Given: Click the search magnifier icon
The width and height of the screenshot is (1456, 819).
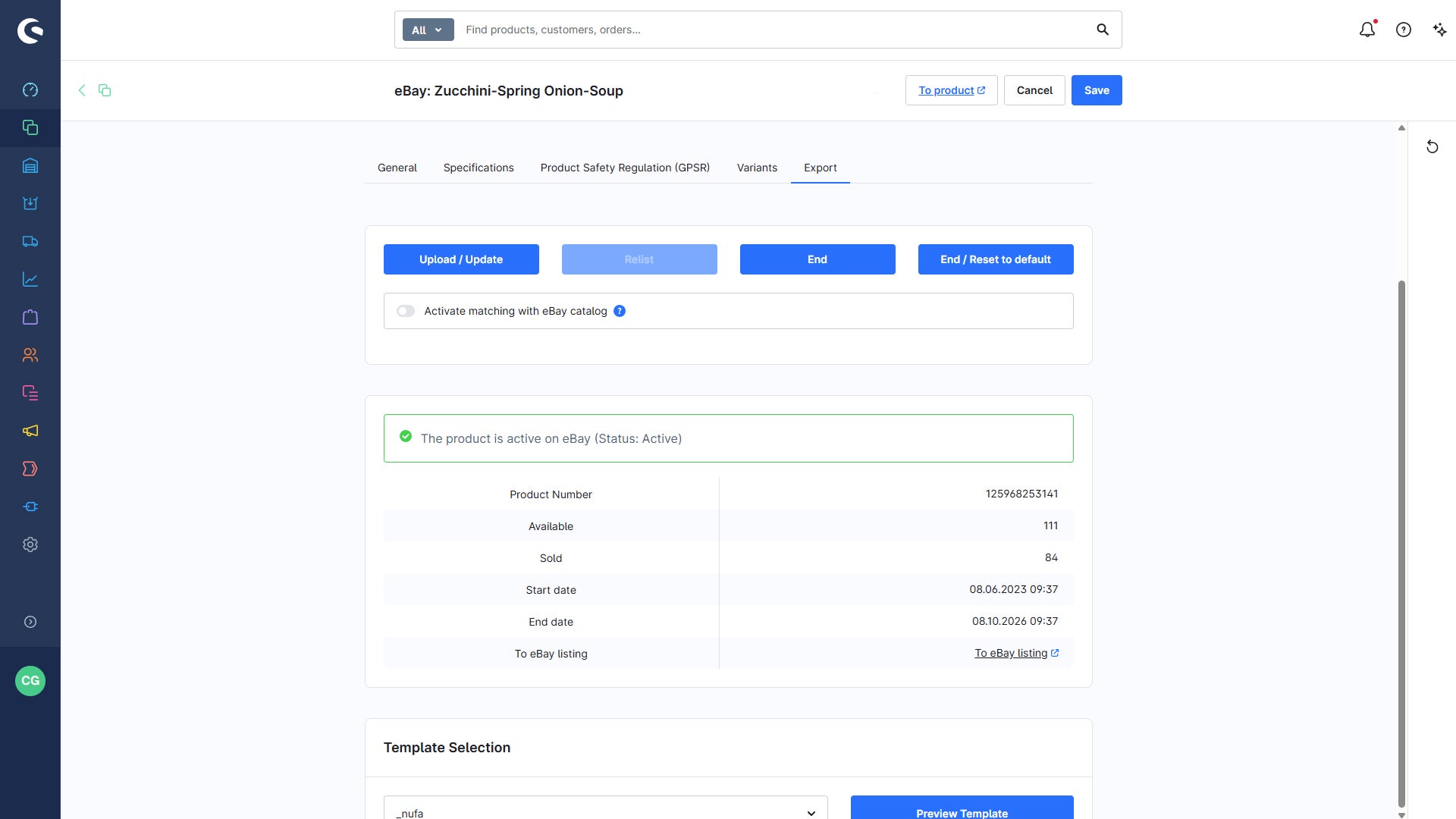Looking at the screenshot, I should pyautogui.click(x=1103, y=30).
